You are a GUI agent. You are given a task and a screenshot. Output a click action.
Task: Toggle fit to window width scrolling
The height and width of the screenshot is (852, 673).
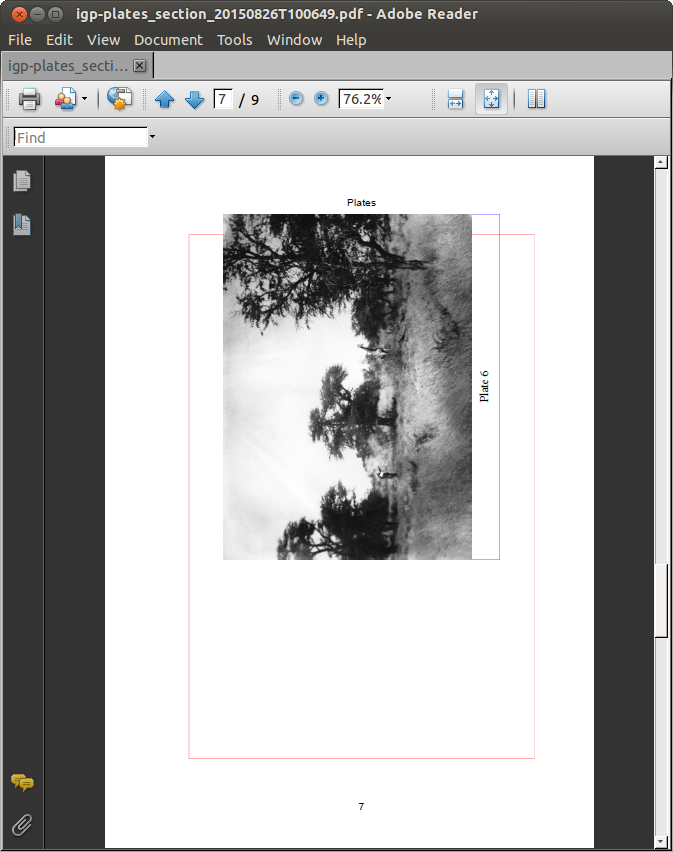click(456, 99)
